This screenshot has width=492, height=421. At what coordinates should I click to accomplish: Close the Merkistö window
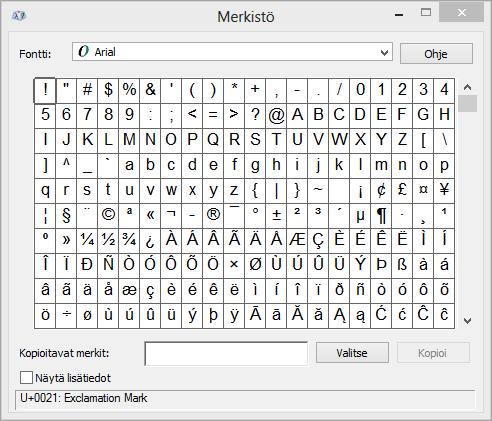pyautogui.click(x=461, y=13)
